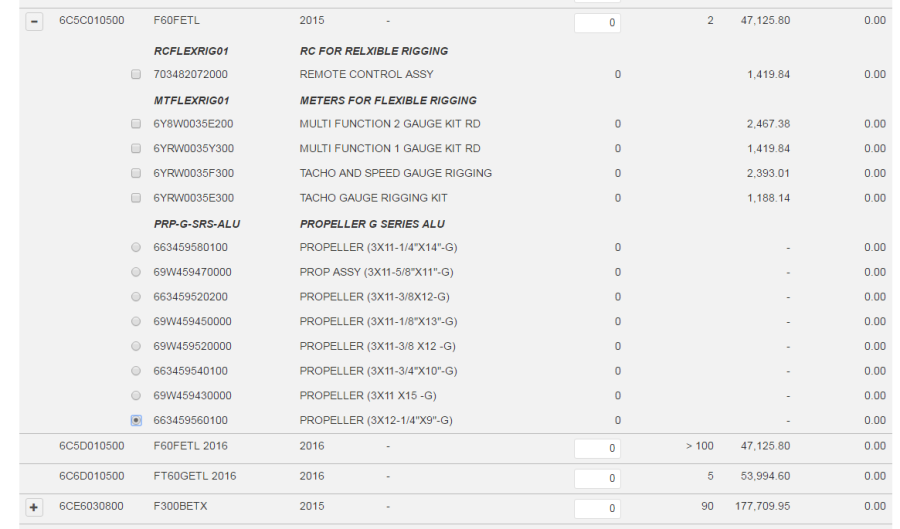Tick MULTI FUNCTION 2 GAUGE KIT RD checkbox
Viewport: 900px width, 529px height.
pyautogui.click(x=136, y=124)
